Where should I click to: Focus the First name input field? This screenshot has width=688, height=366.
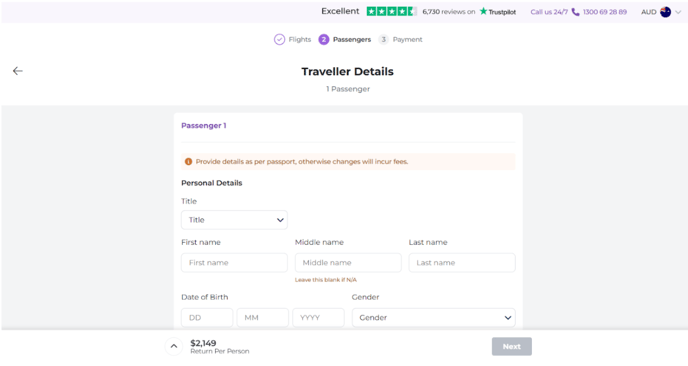pyautogui.click(x=234, y=262)
